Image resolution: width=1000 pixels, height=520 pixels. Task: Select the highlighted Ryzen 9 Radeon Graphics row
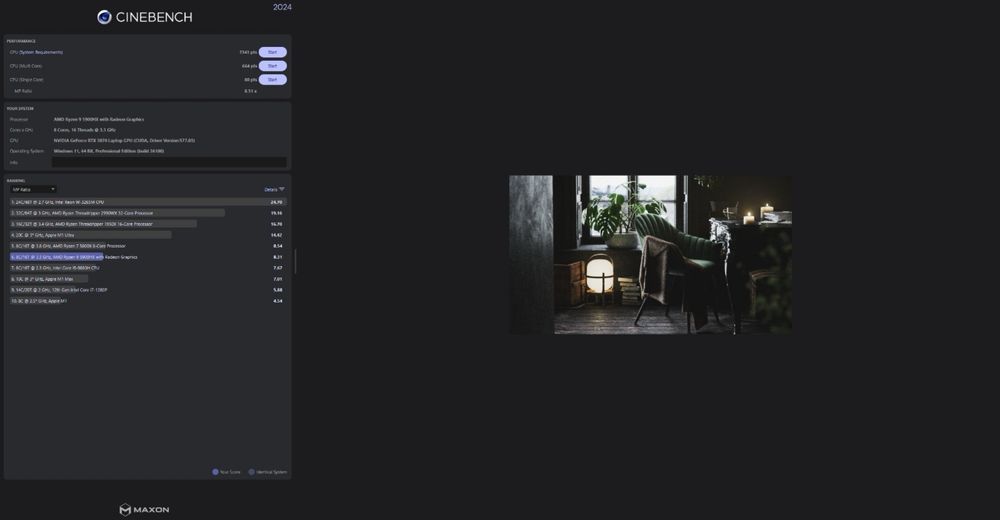pyautogui.click(x=147, y=257)
